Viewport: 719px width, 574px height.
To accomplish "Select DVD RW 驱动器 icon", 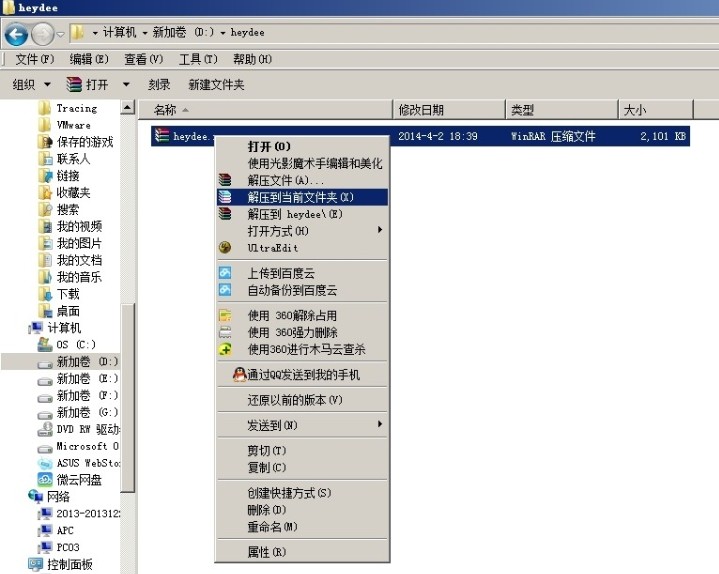I will pyautogui.click(x=44, y=429).
